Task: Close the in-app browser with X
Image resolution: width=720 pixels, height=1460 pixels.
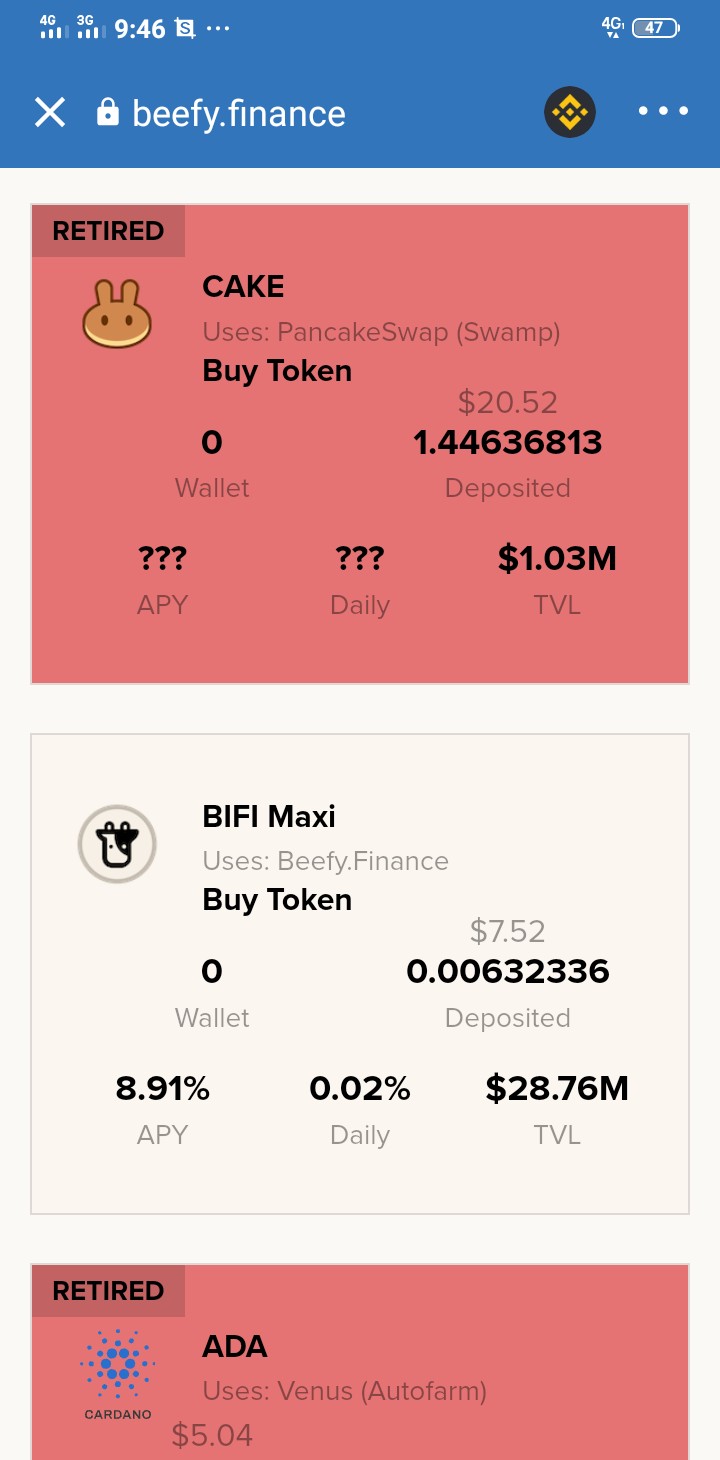Action: coord(50,112)
